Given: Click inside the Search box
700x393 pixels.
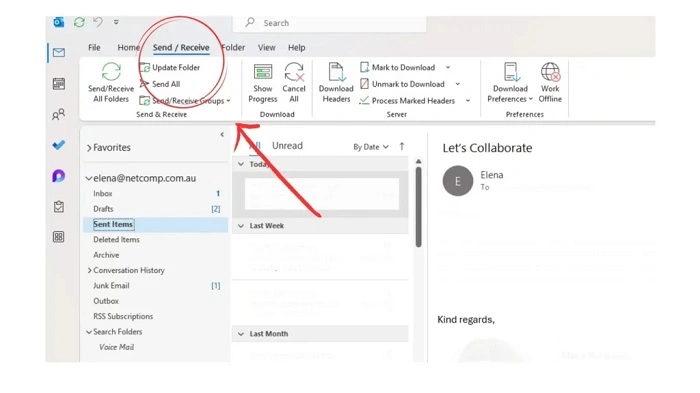Looking at the screenshot, I should 329,23.
